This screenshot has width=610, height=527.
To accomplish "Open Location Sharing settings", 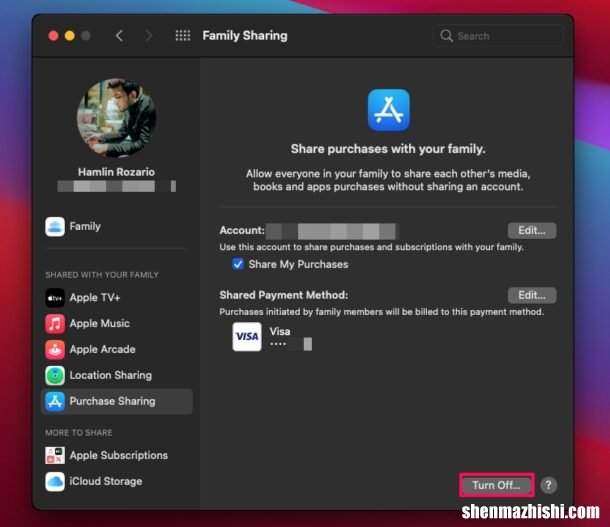I will pos(116,375).
